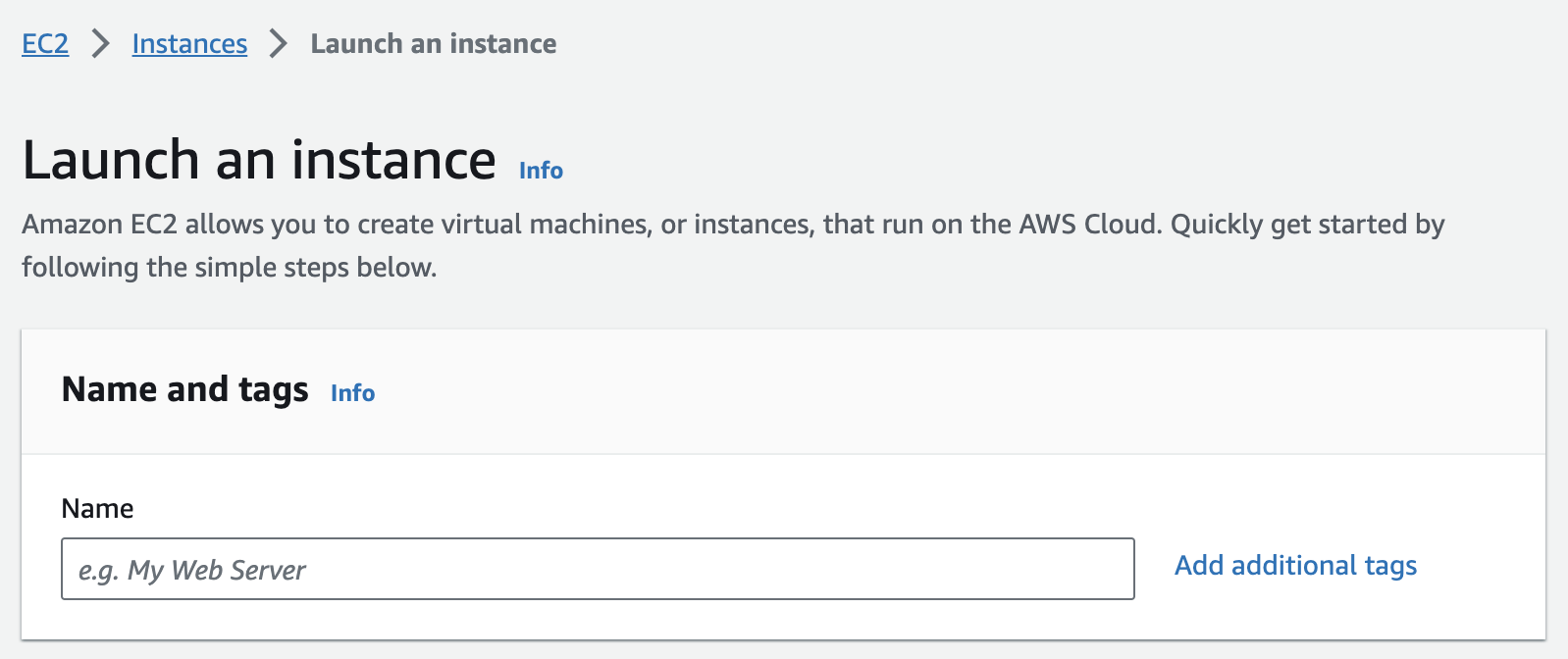The height and width of the screenshot is (659, 1568).
Task: Click the 'Name and tags' section heading
Action: 184,389
